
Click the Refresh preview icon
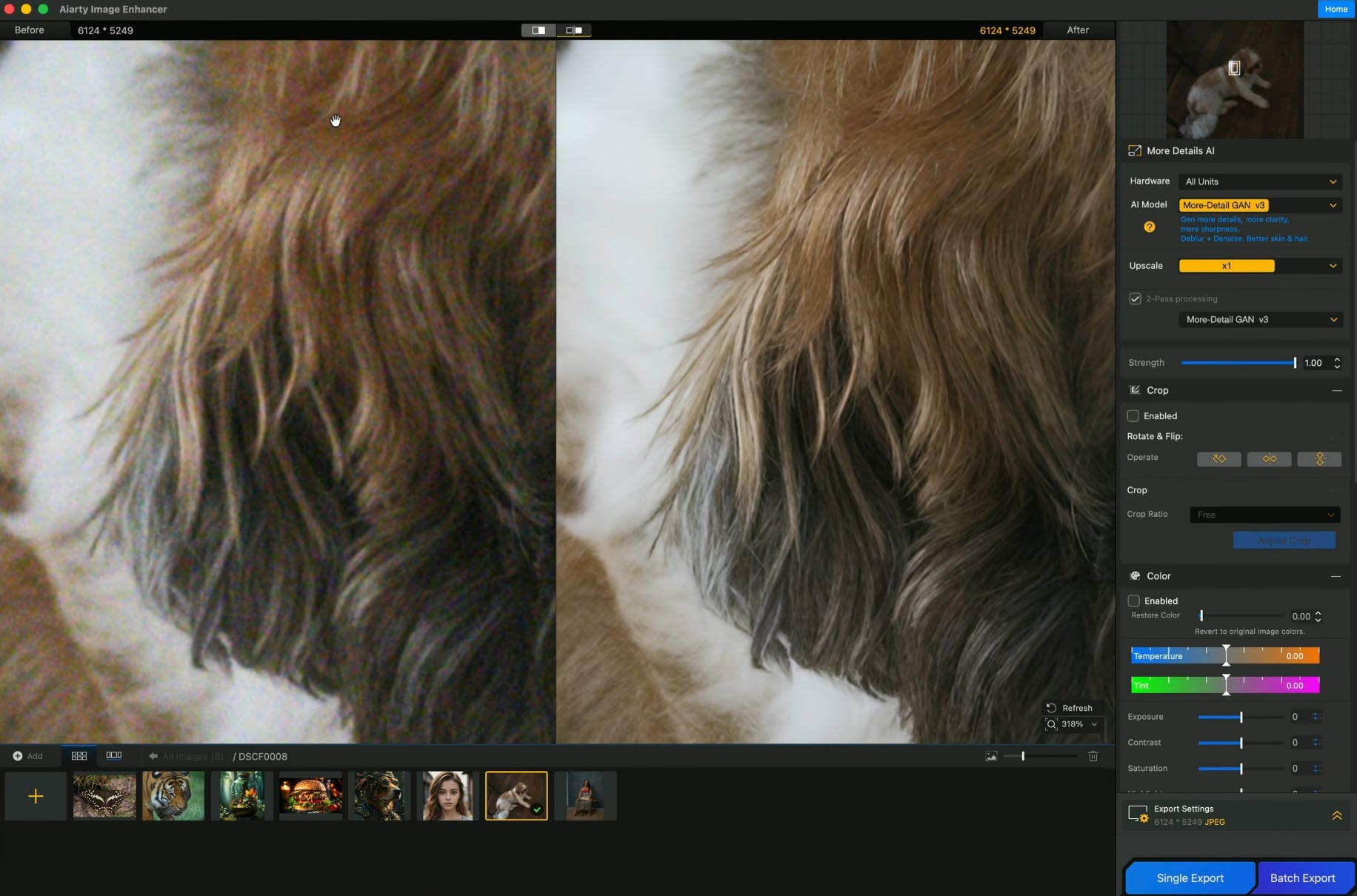1050,708
